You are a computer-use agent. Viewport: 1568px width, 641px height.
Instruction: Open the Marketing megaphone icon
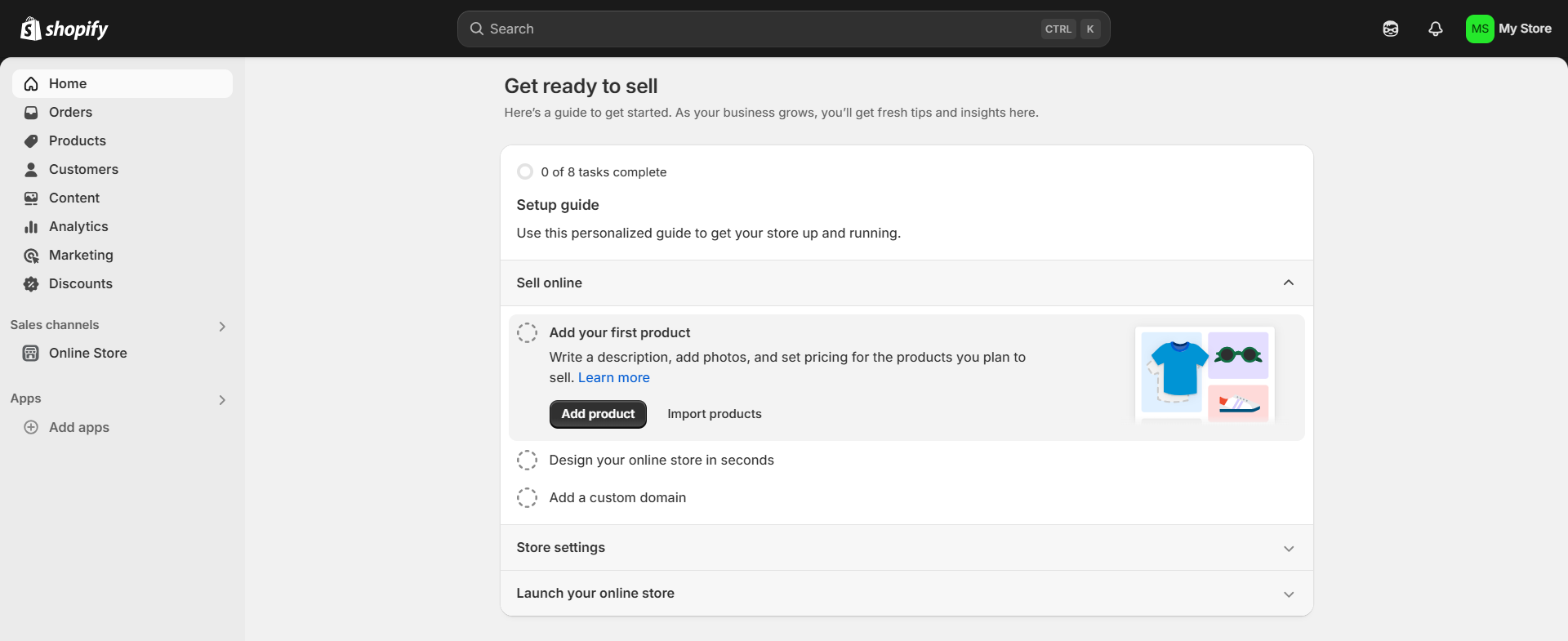click(x=30, y=255)
